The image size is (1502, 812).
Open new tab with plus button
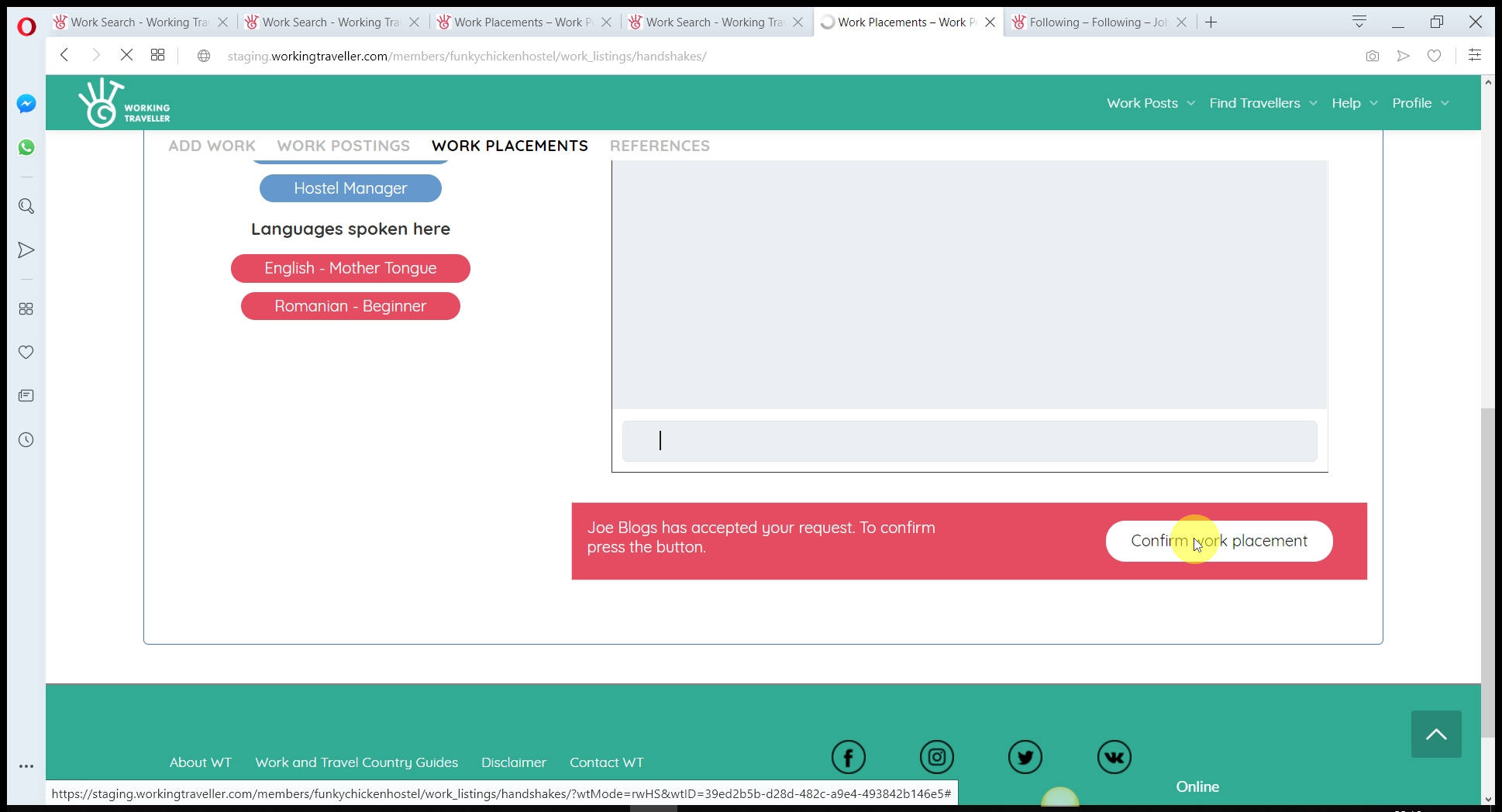pos(1211,22)
